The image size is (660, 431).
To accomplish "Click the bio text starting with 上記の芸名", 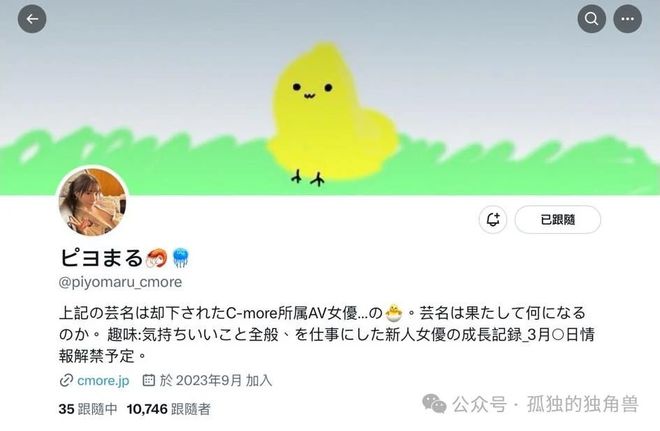I will (327, 335).
